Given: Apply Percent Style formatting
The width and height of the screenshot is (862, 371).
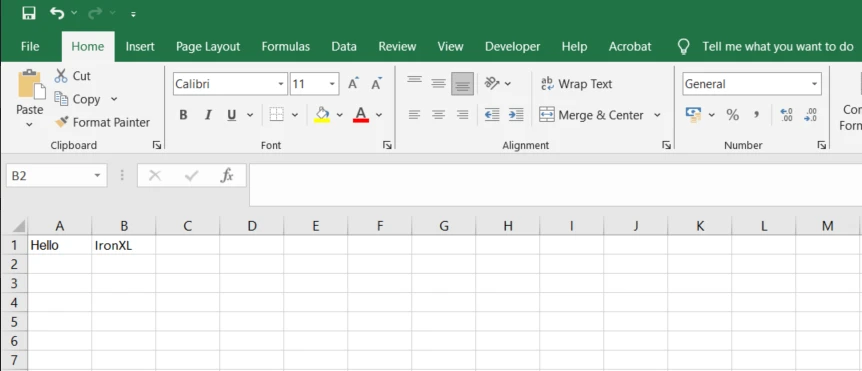Looking at the screenshot, I should tap(732, 115).
